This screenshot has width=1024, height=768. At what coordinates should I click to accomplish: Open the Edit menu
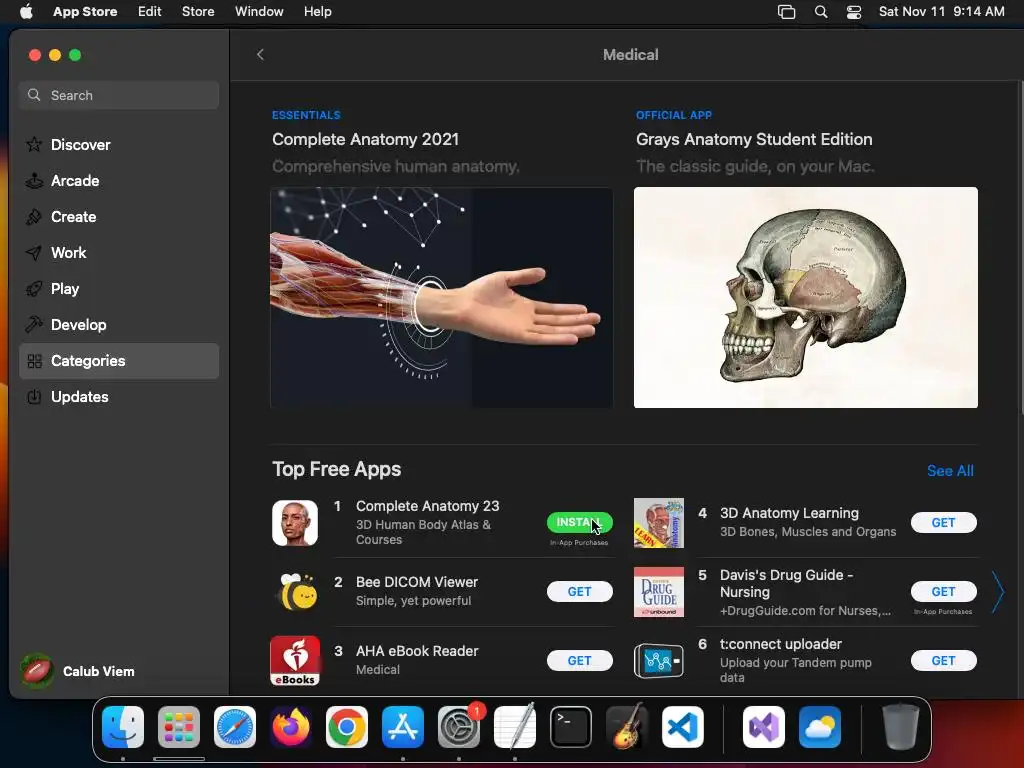click(x=150, y=12)
